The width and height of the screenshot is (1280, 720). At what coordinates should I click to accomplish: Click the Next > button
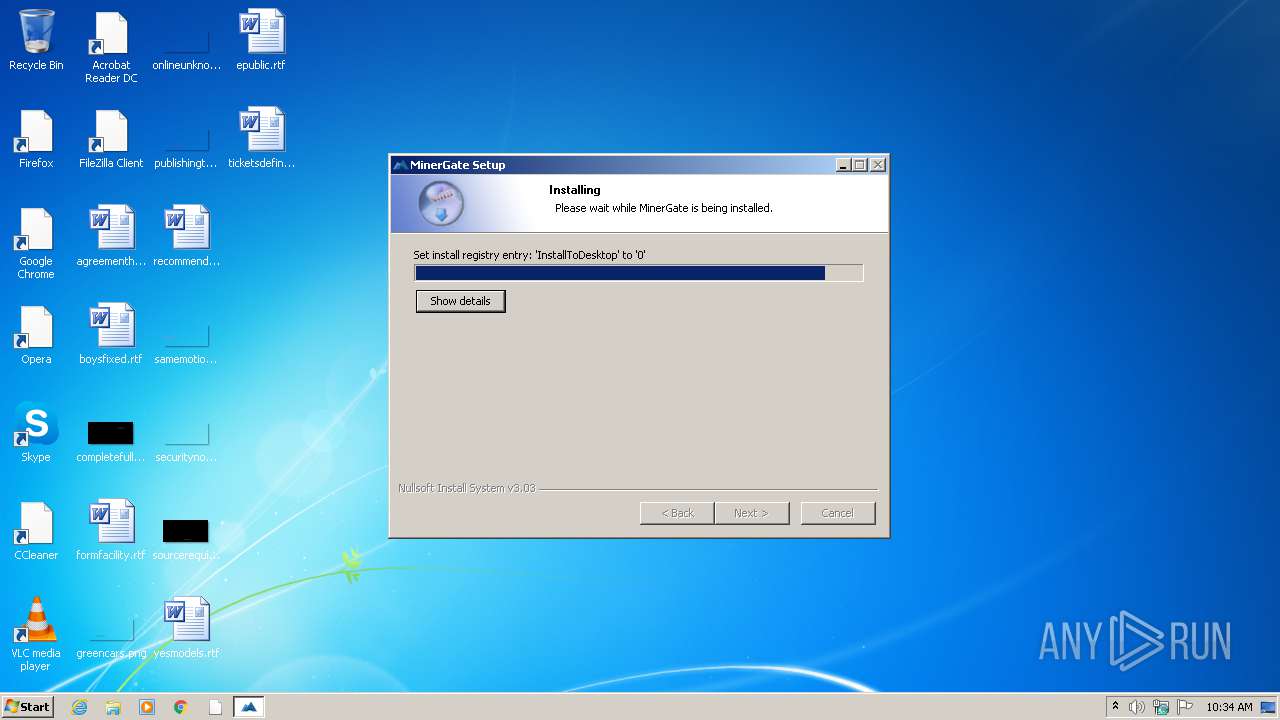751,513
